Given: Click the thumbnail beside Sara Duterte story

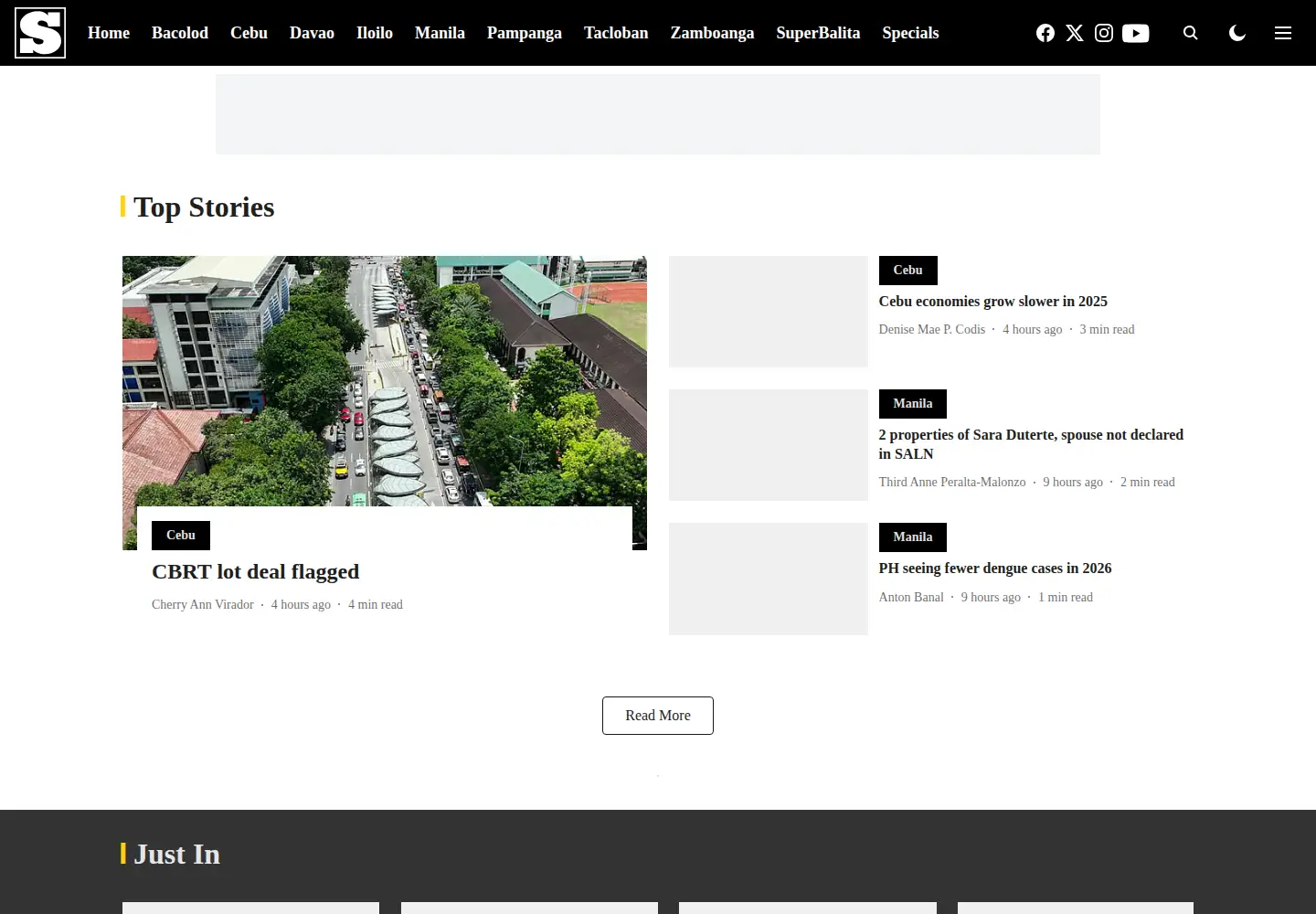Looking at the screenshot, I should (x=769, y=445).
